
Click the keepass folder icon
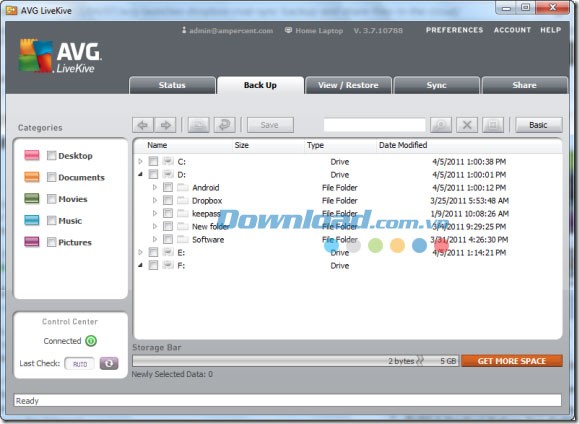click(x=183, y=213)
